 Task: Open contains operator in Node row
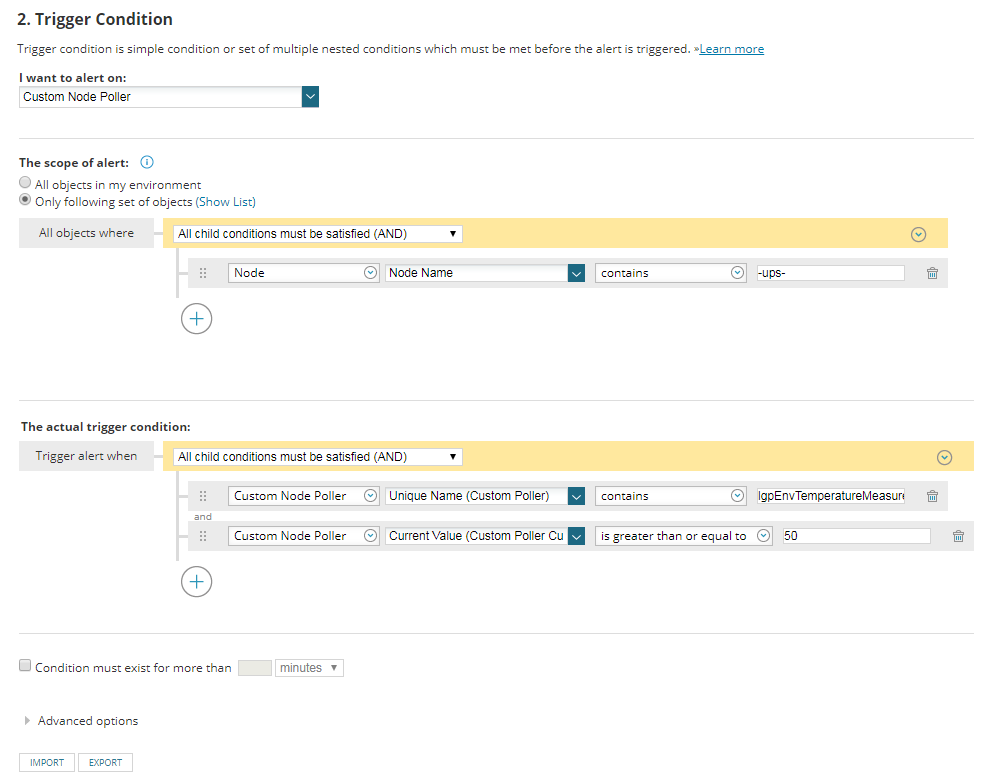[670, 273]
